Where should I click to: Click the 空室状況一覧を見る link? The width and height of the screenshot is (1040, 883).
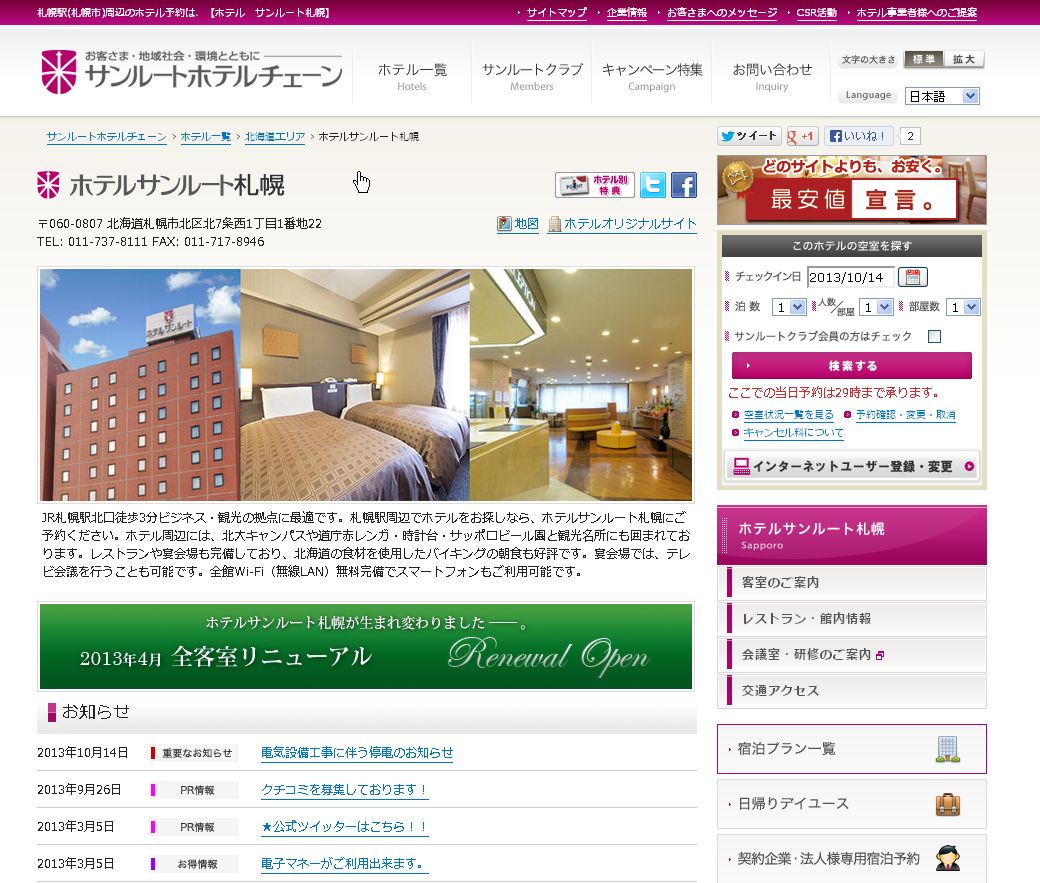(x=788, y=415)
